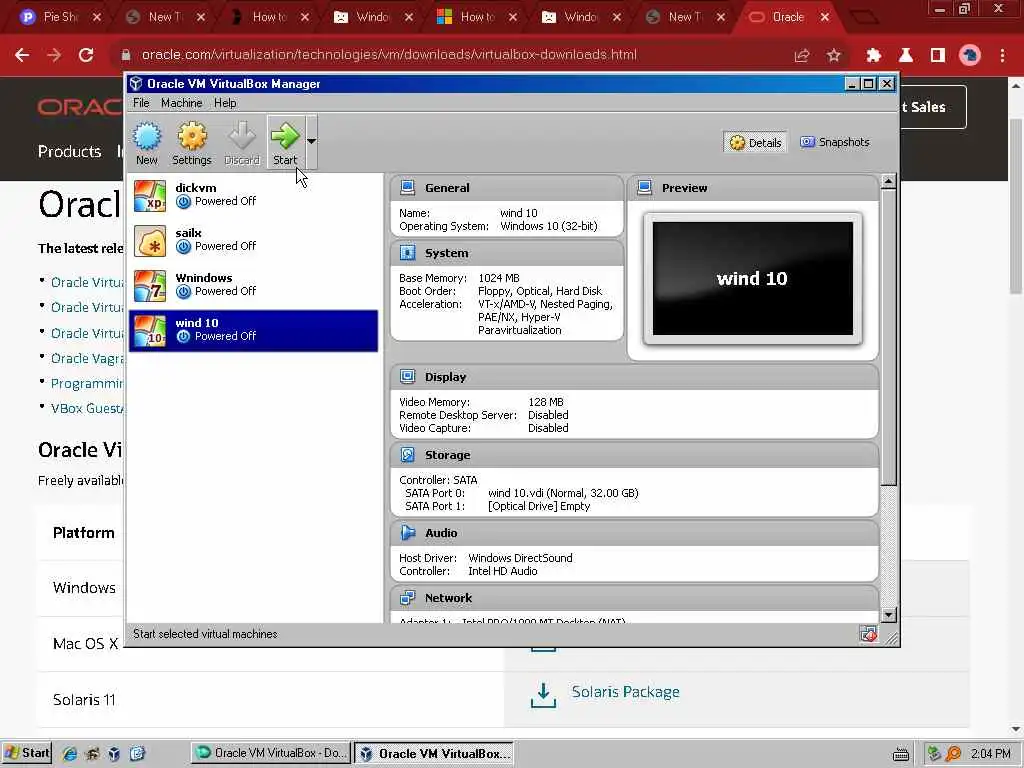Select the wind 10 virtual machine
The width and height of the screenshot is (1024, 768).
253,330
